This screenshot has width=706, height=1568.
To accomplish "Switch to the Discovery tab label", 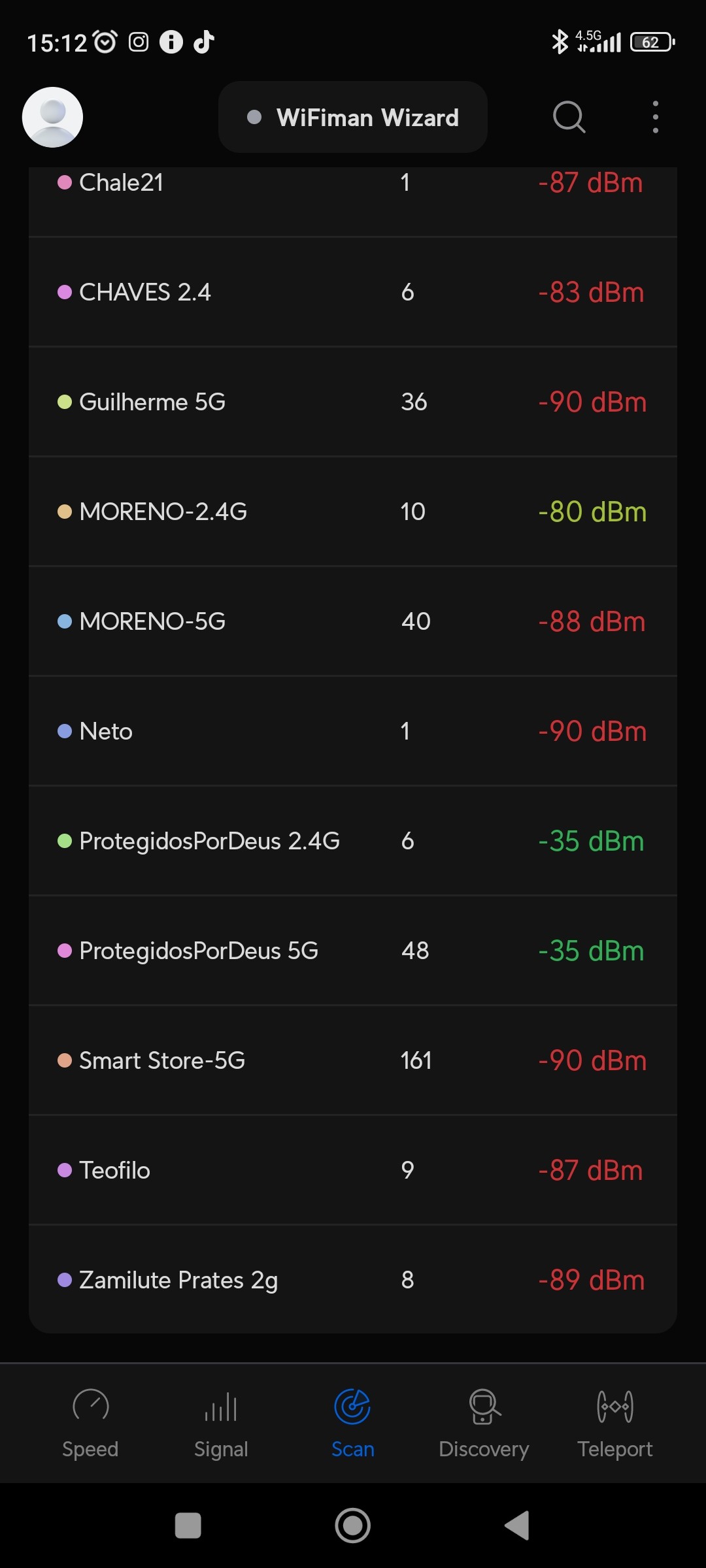I will 484,1449.
